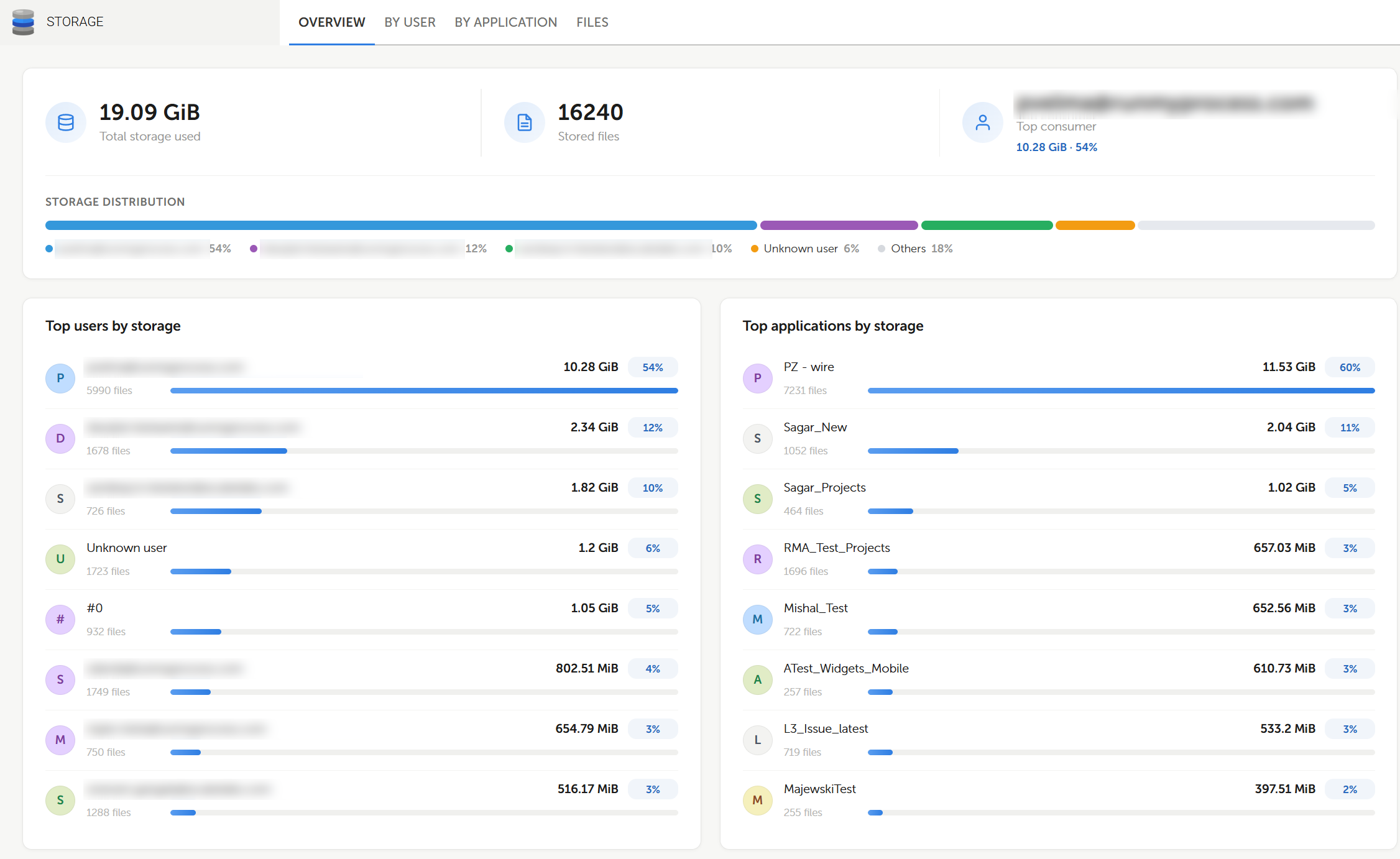1400x859 pixels.
Task: Open the By User tab
Action: pyautogui.click(x=410, y=22)
